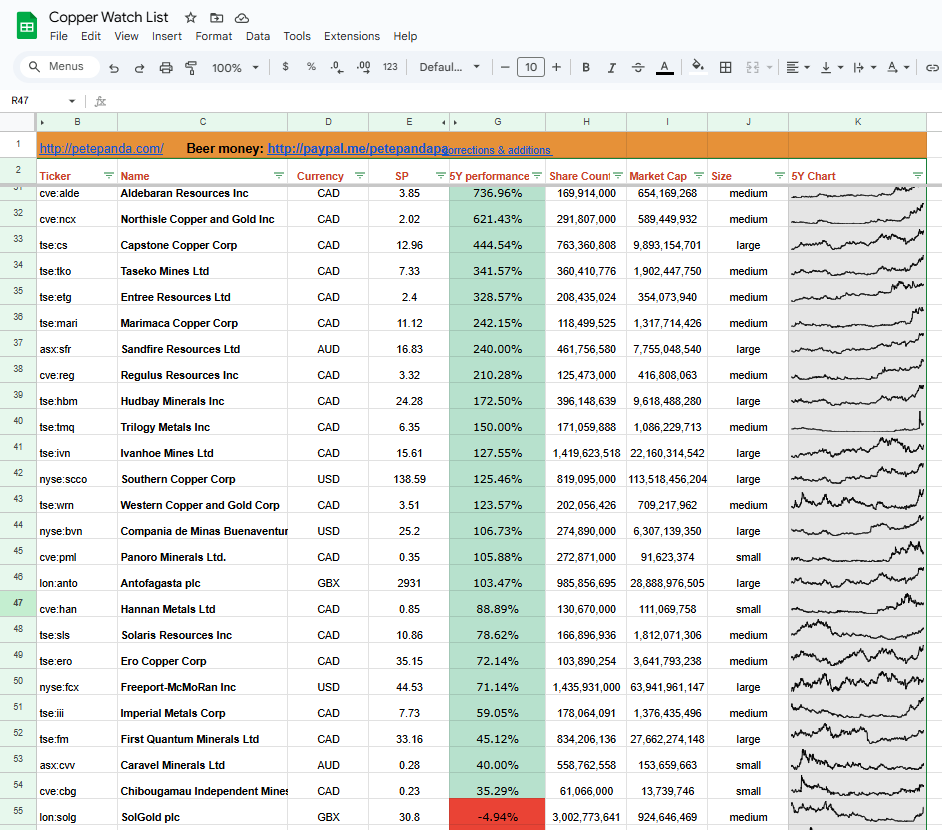The width and height of the screenshot is (942, 830).
Task: Open the 123 number format menu
Action: [390, 67]
